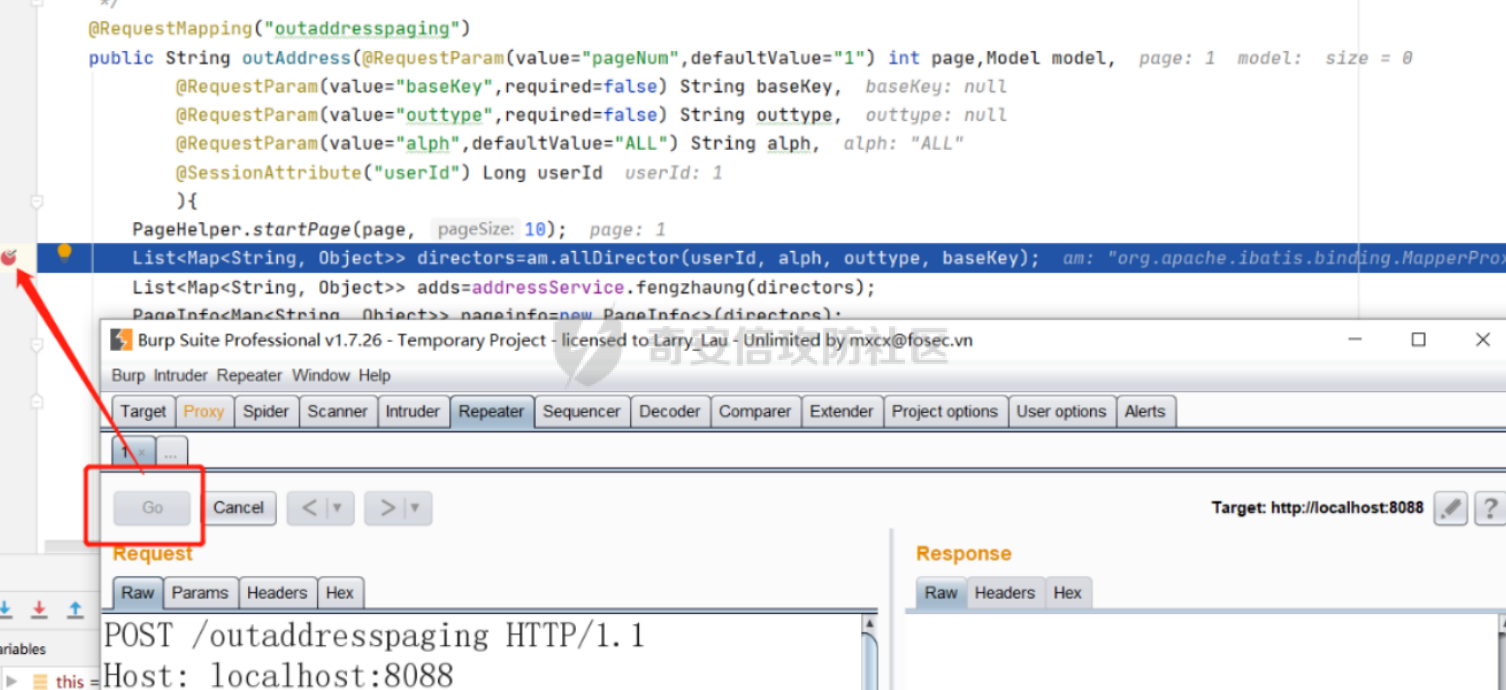Switch to the Scanner tab
Screen dimensions: 1506x690
pyautogui.click(x=337, y=411)
